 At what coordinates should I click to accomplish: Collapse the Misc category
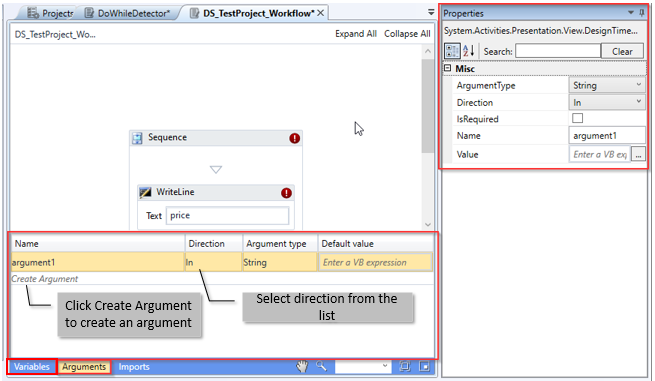[x=448, y=68]
